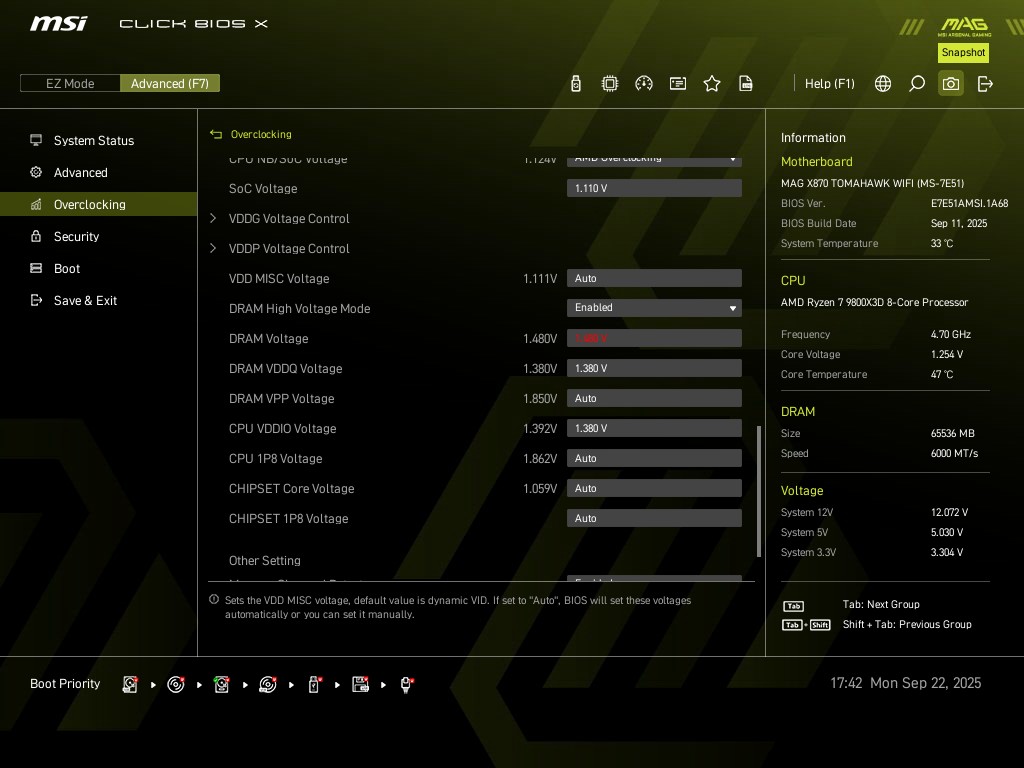This screenshot has width=1024, height=768.
Task: Click the CPU 1P8 Voltage Auto field
Action: 654,458
